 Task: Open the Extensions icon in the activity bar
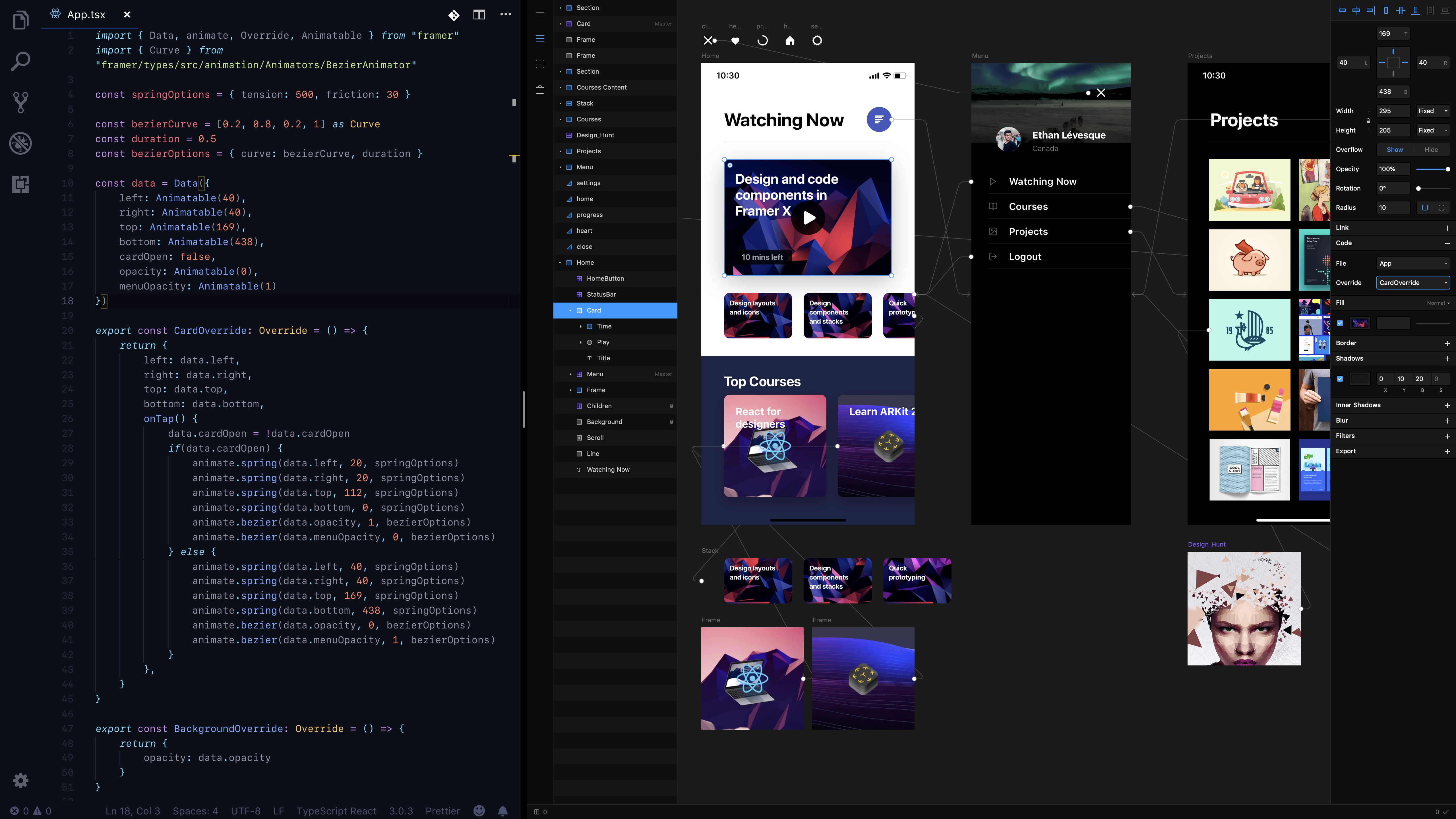[x=21, y=184]
